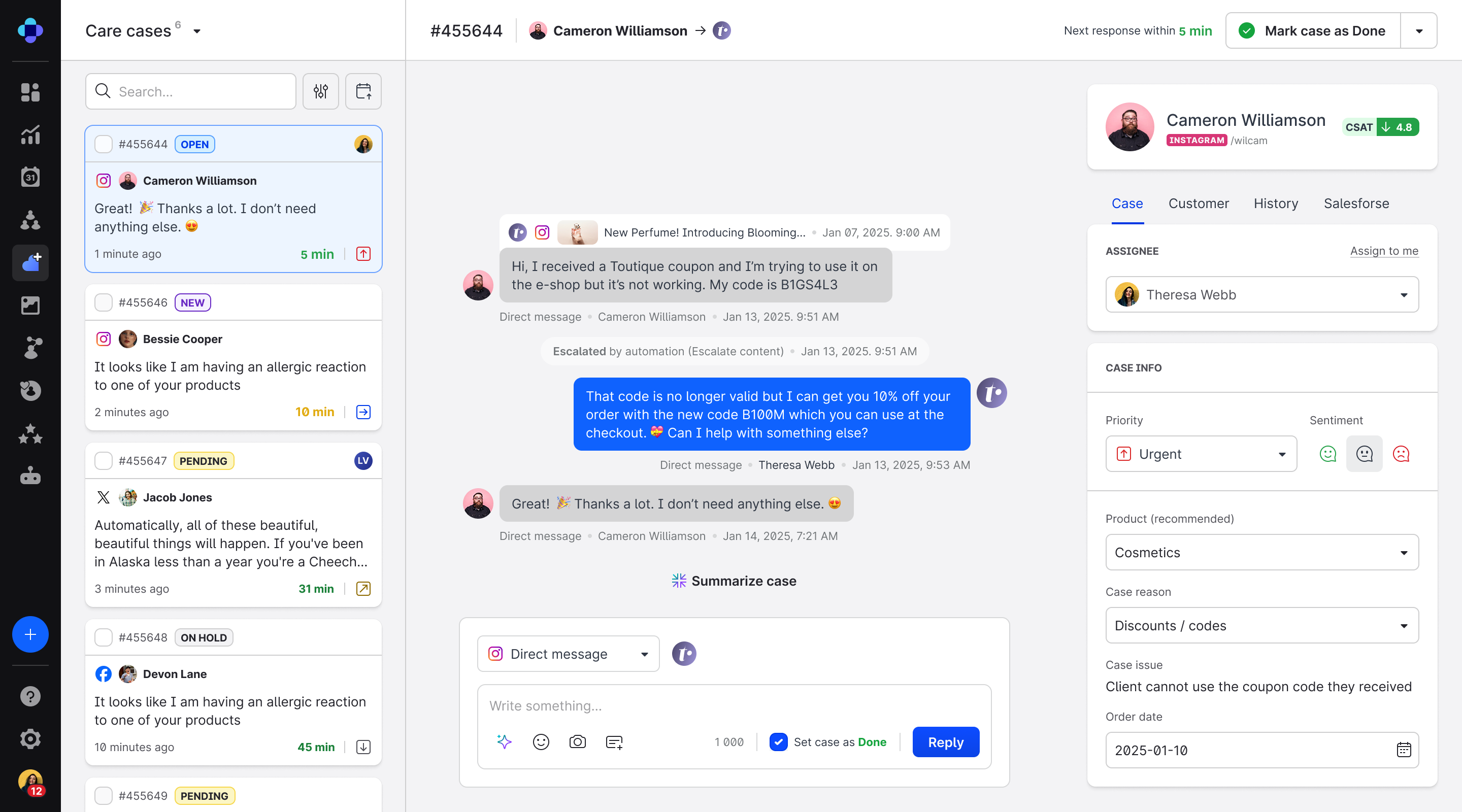
Task: Click the case filter/settings icon in sidebar
Action: coord(321,91)
